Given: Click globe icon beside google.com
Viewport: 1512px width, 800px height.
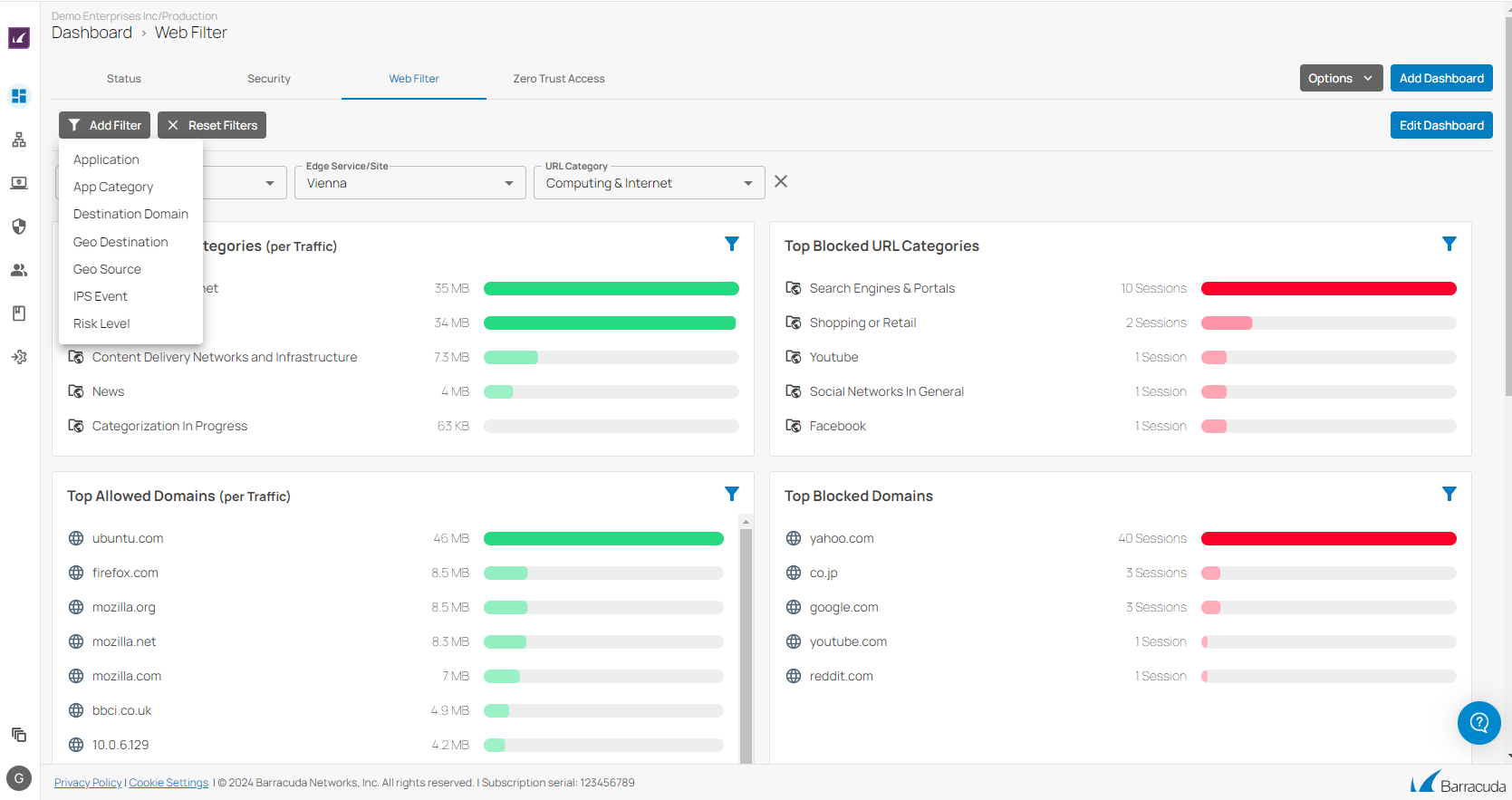Looking at the screenshot, I should [794, 607].
